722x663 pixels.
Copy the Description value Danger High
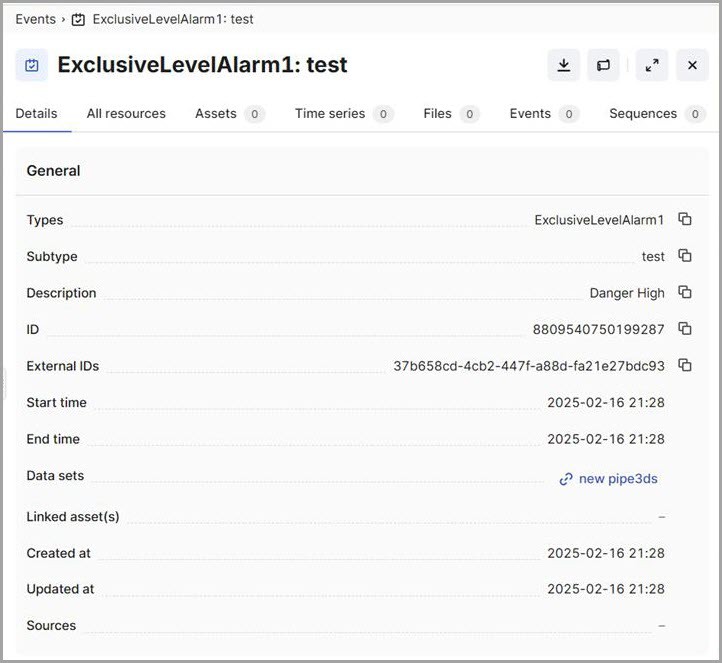[x=685, y=292]
